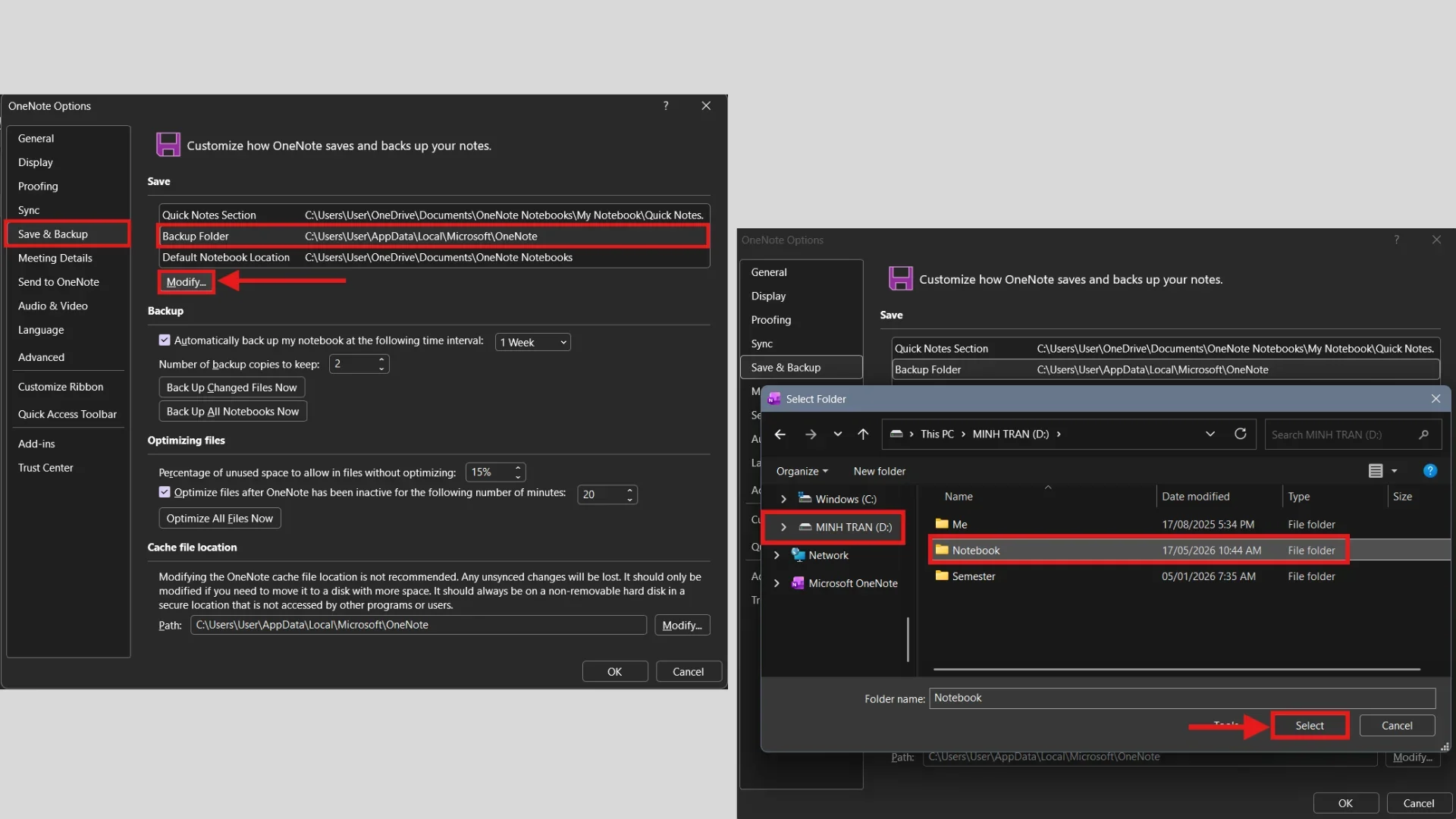Open Quick Access Toolbar options
Screen dimensions: 1456x819
pyautogui.click(x=67, y=414)
